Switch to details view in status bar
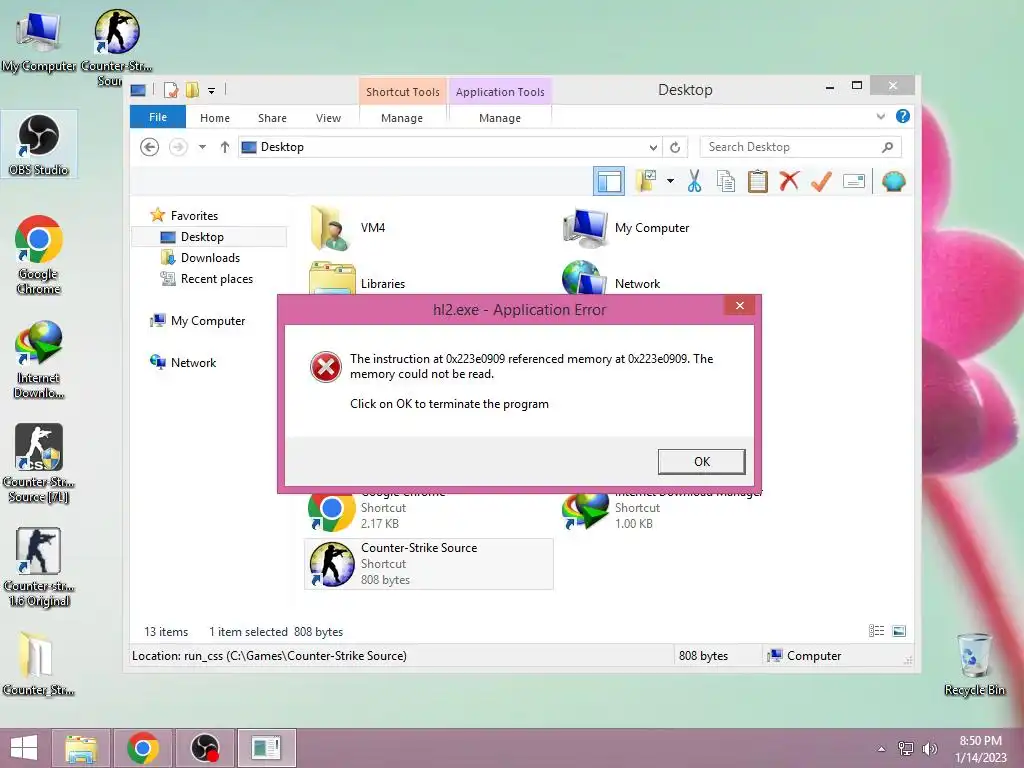 pos(876,631)
